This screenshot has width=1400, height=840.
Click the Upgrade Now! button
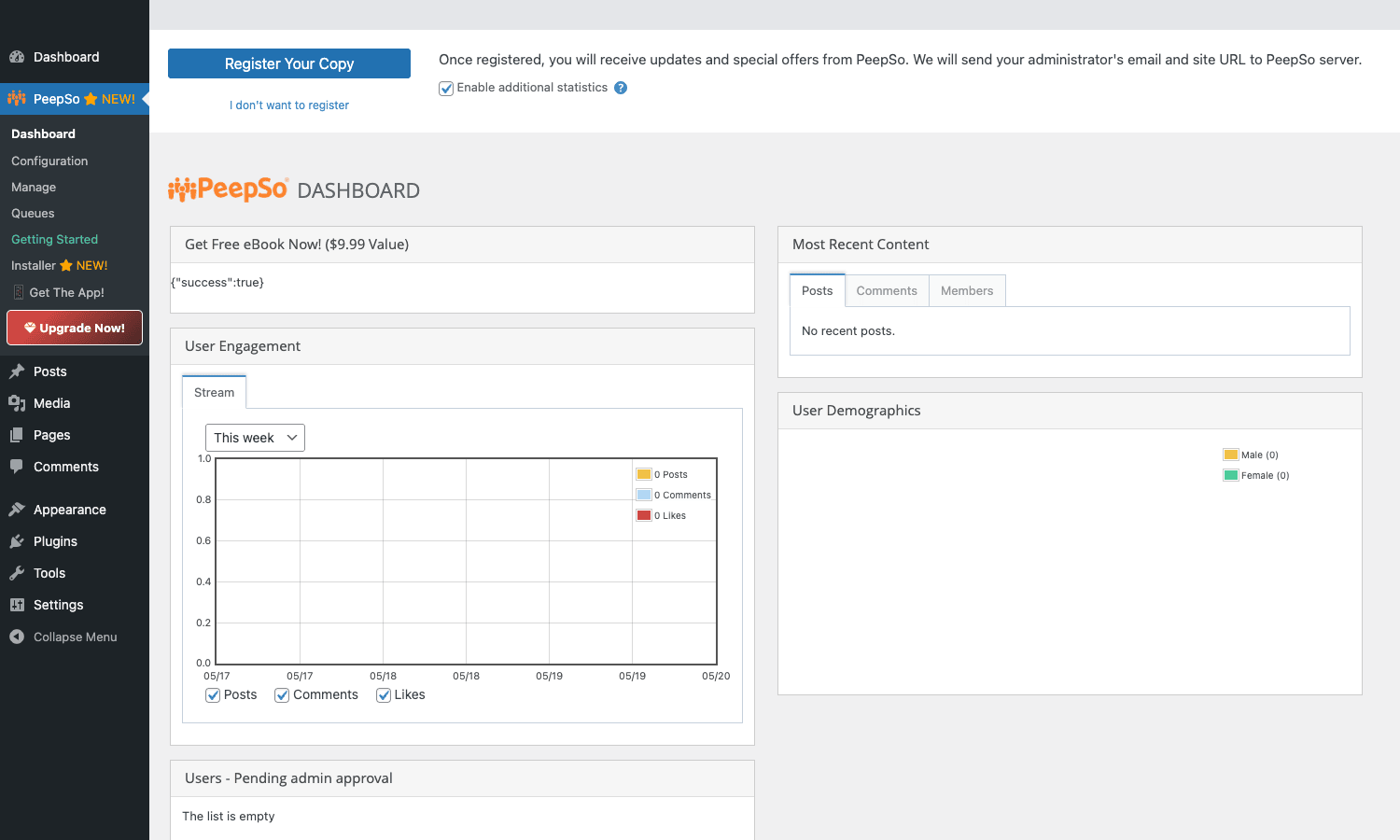[75, 328]
